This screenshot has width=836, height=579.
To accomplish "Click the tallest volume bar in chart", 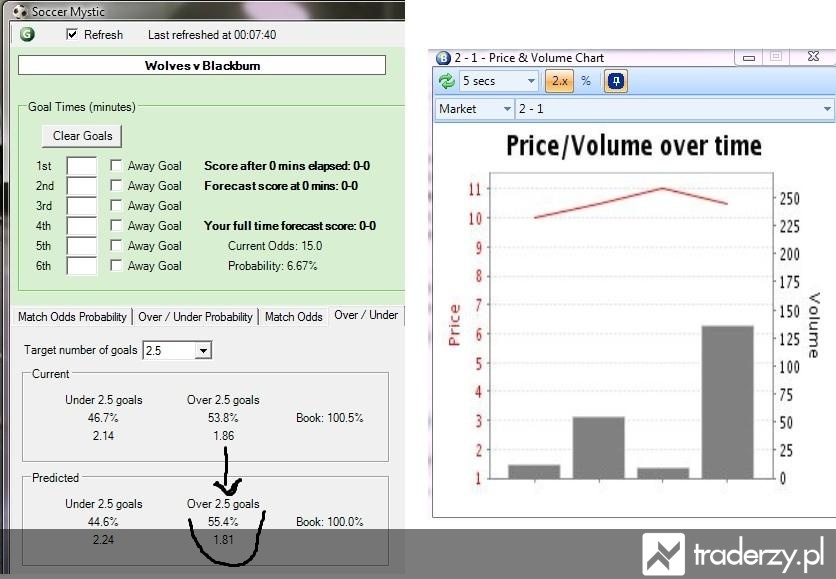I will pyautogui.click(x=727, y=402).
